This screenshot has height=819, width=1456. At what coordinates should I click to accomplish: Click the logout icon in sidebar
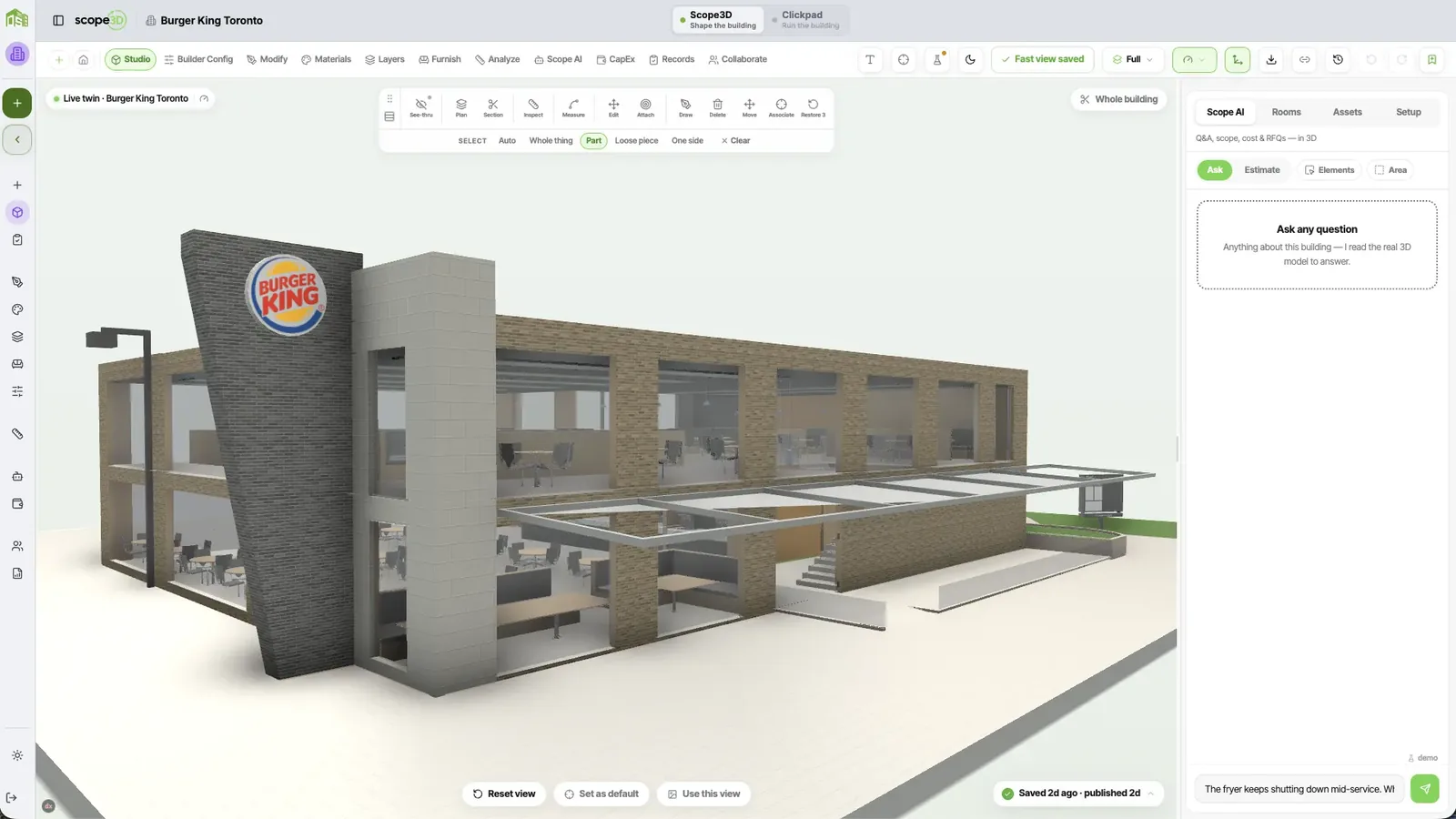12,798
